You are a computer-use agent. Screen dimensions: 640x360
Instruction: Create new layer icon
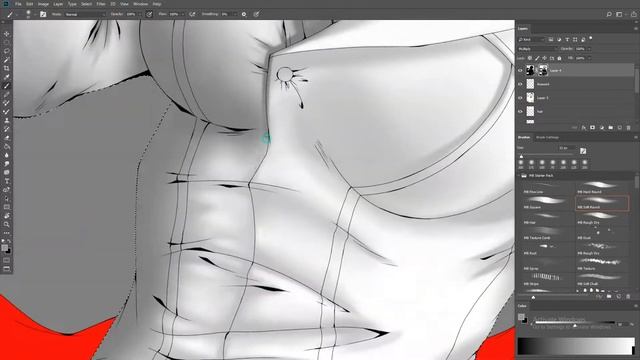pyautogui.click(x=620, y=128)
